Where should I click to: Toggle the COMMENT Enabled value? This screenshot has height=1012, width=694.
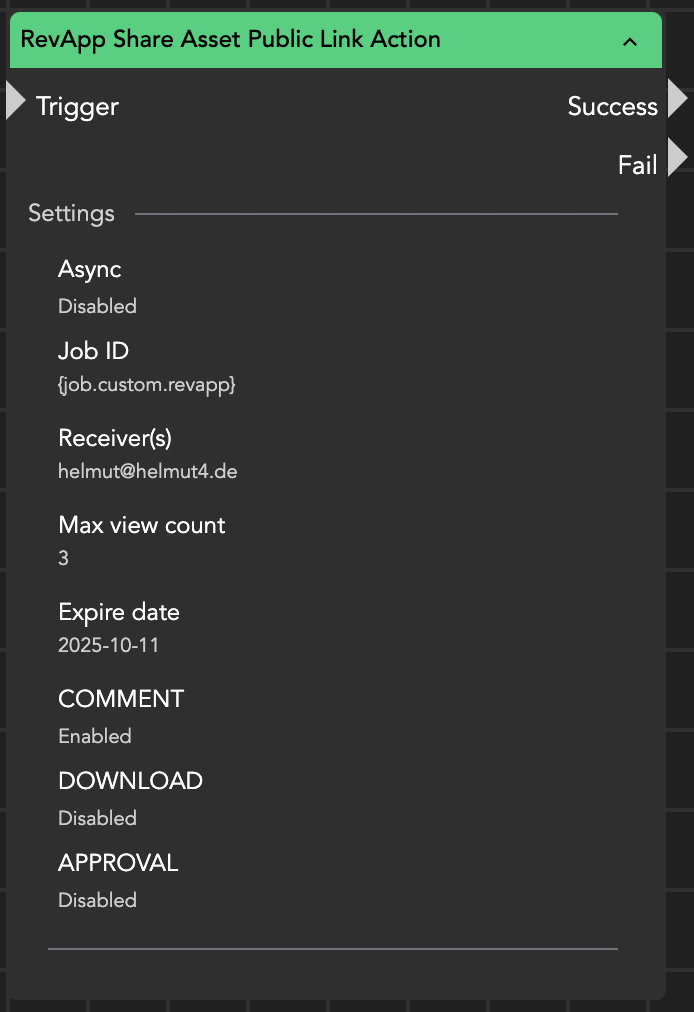pos(95,736)
